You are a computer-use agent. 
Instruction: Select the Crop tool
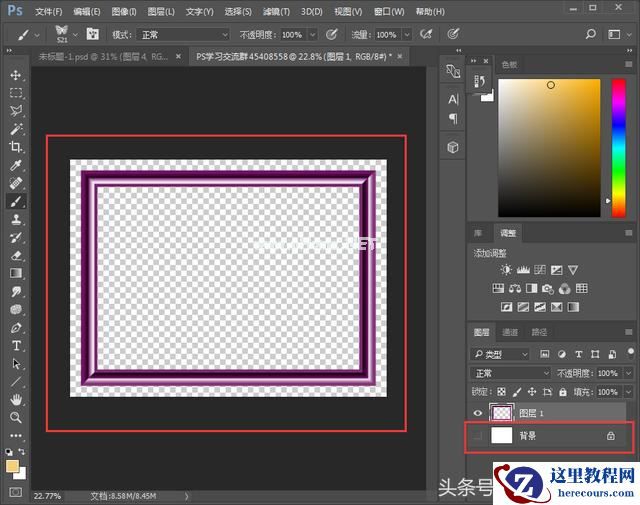[x=16, y=147]
